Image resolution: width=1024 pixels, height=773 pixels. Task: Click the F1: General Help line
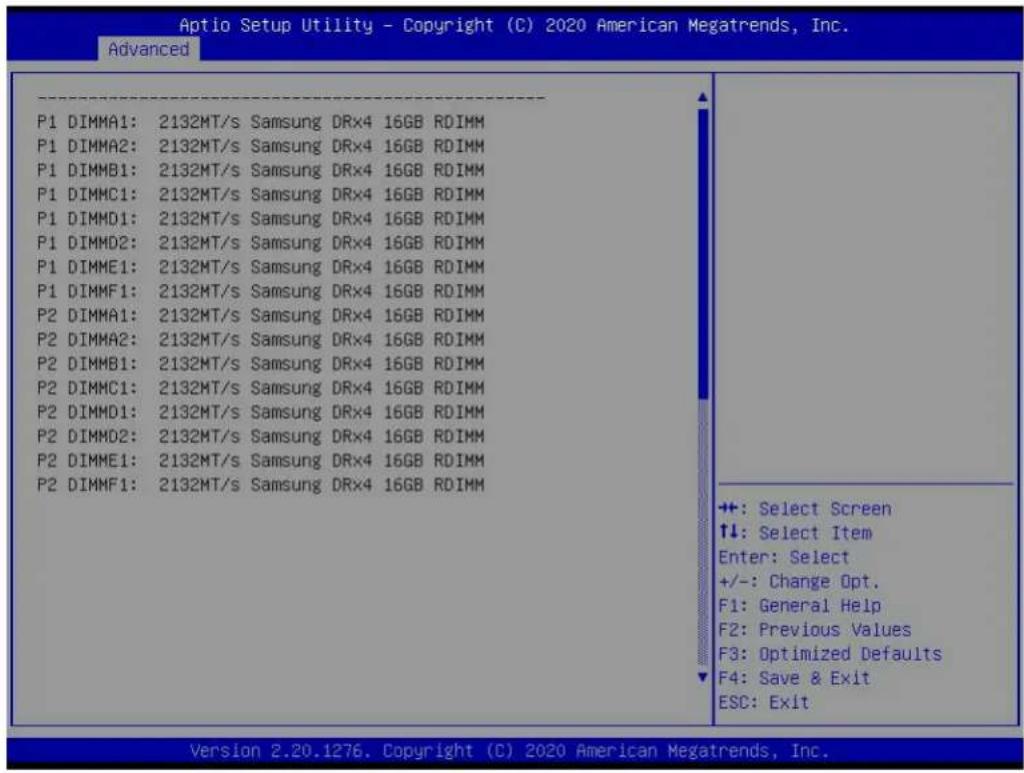[x=799, y=605]
